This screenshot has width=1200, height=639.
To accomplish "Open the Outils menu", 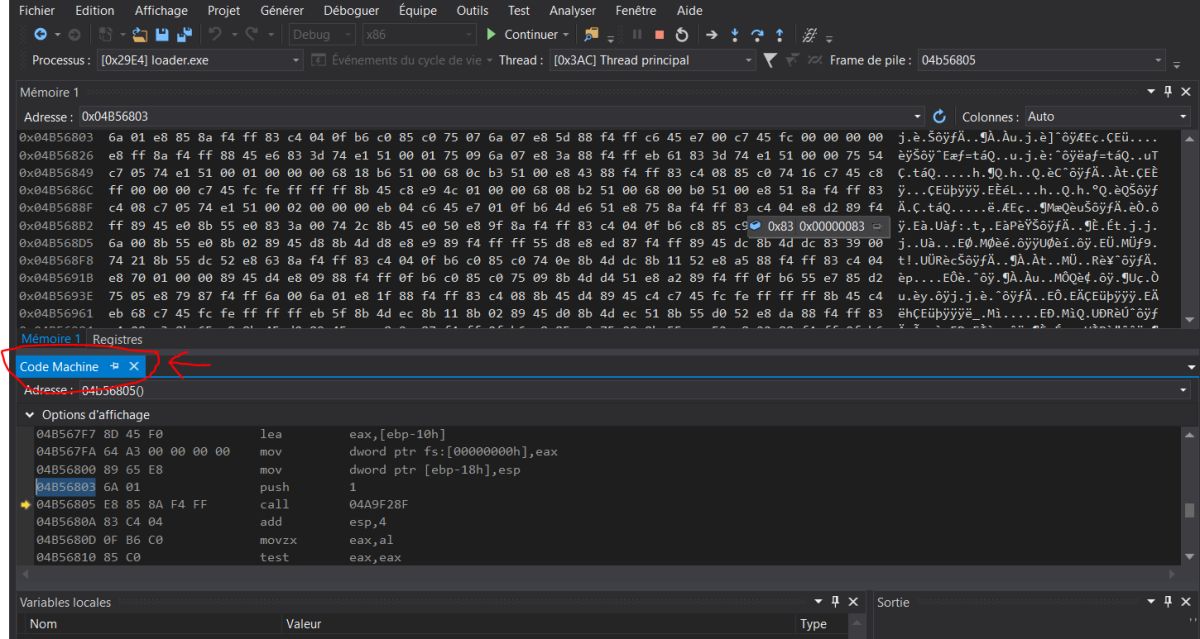I will point(472,10).
